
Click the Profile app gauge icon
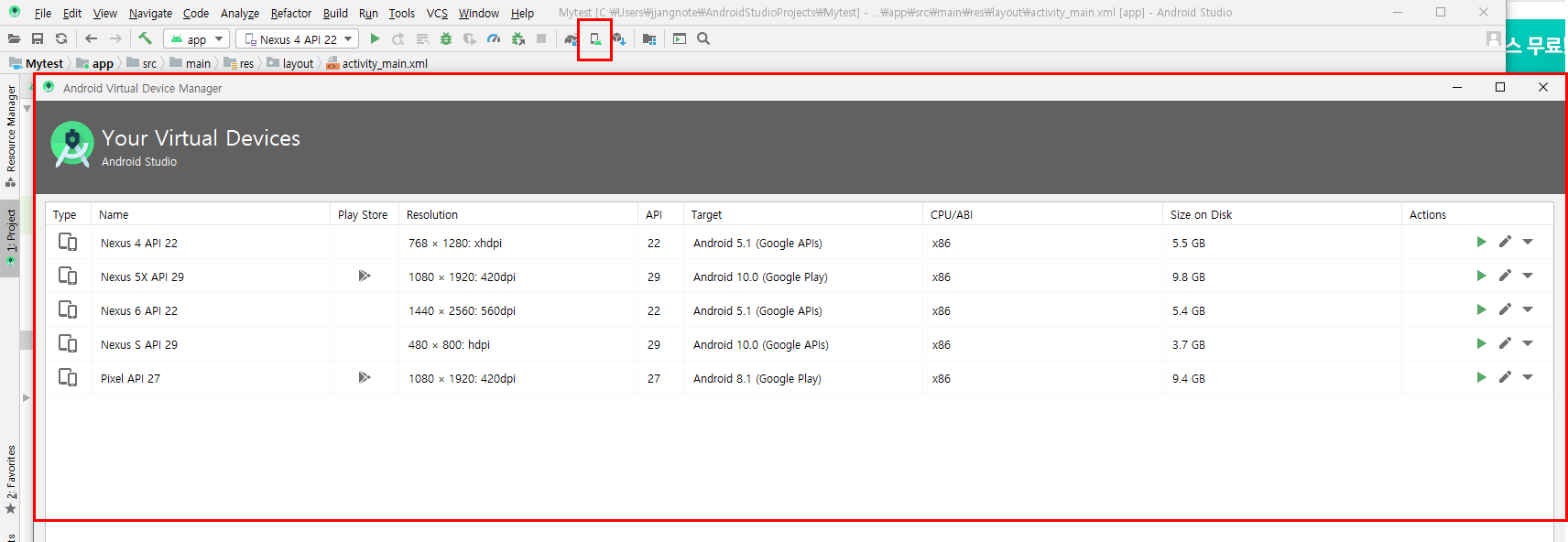[x=494, y=39]
